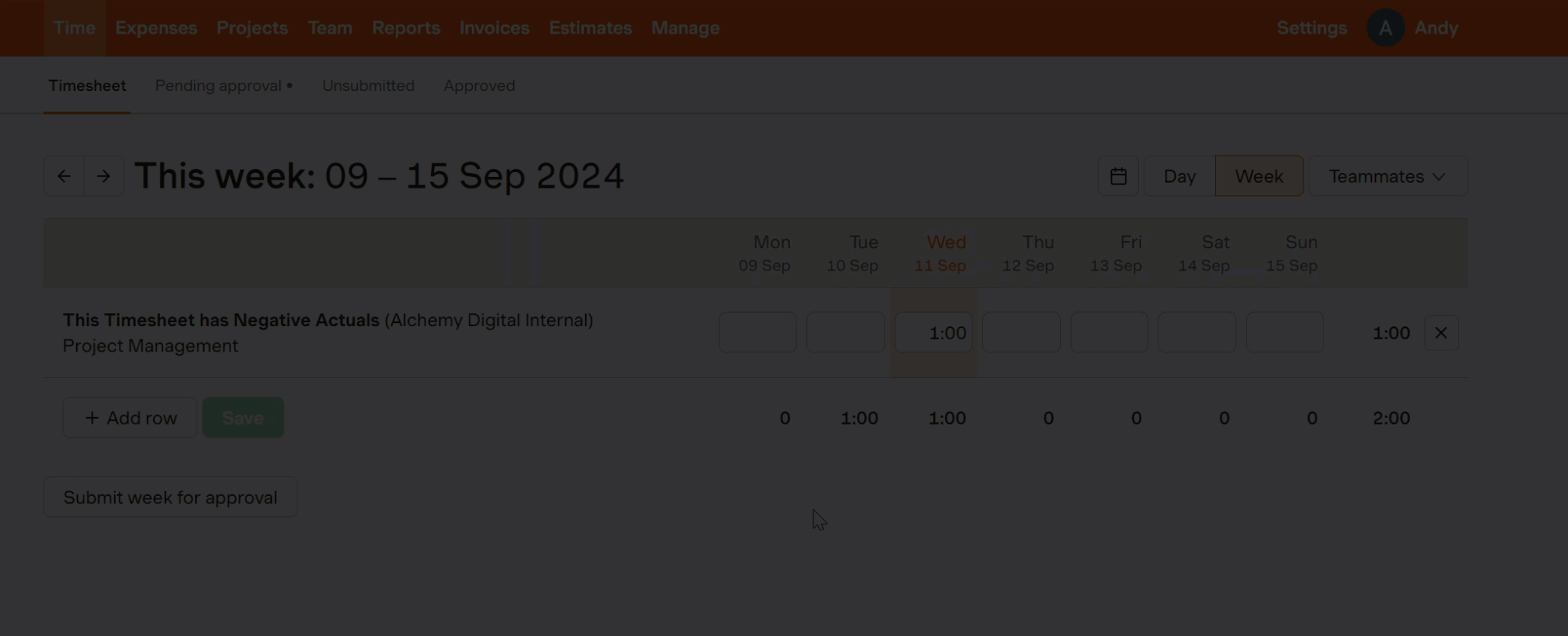Open the Manage menu
The width and height of the screenshot is (1568, 636).
click(686, 28)
